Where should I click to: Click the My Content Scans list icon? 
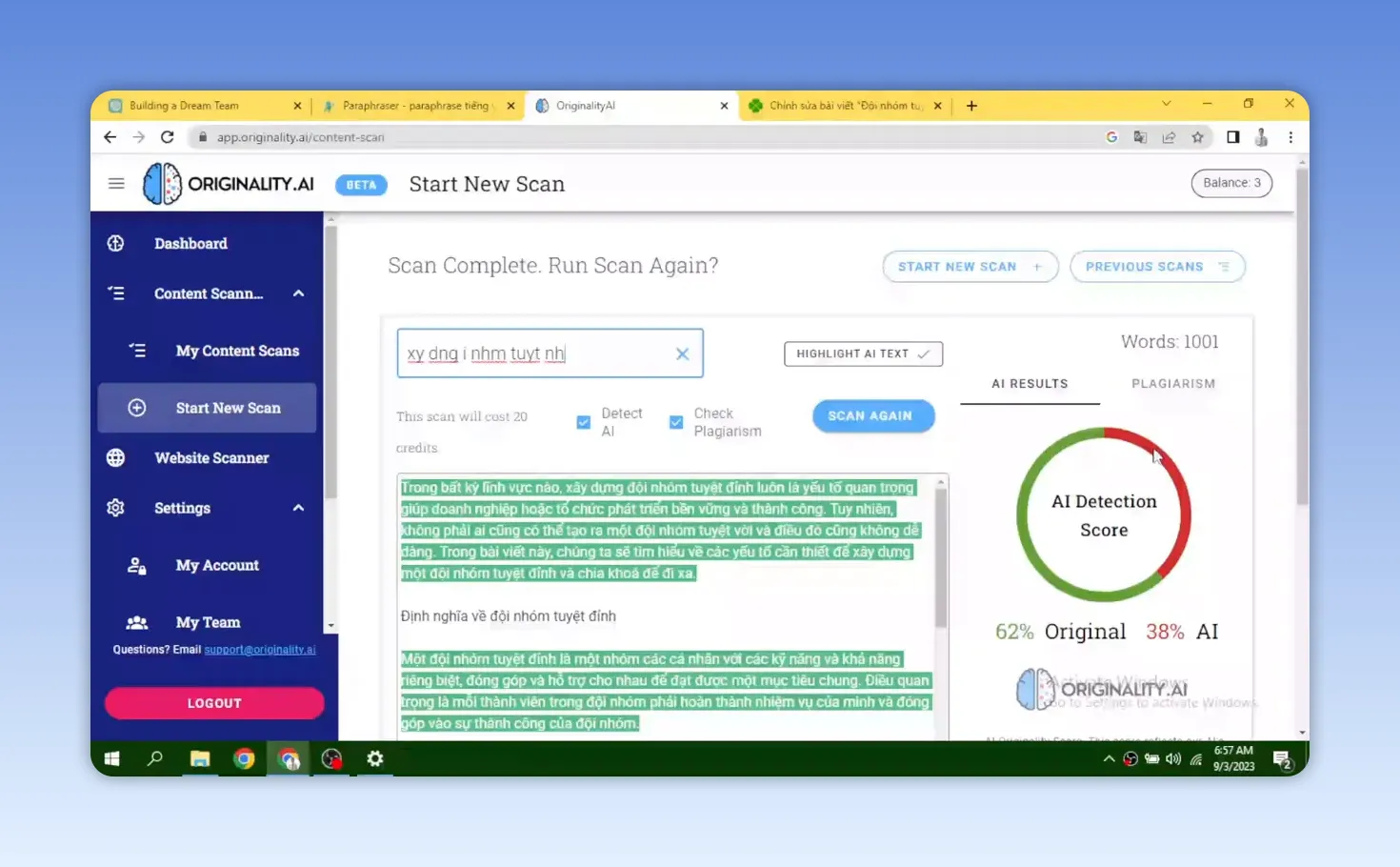coord(138,351)
